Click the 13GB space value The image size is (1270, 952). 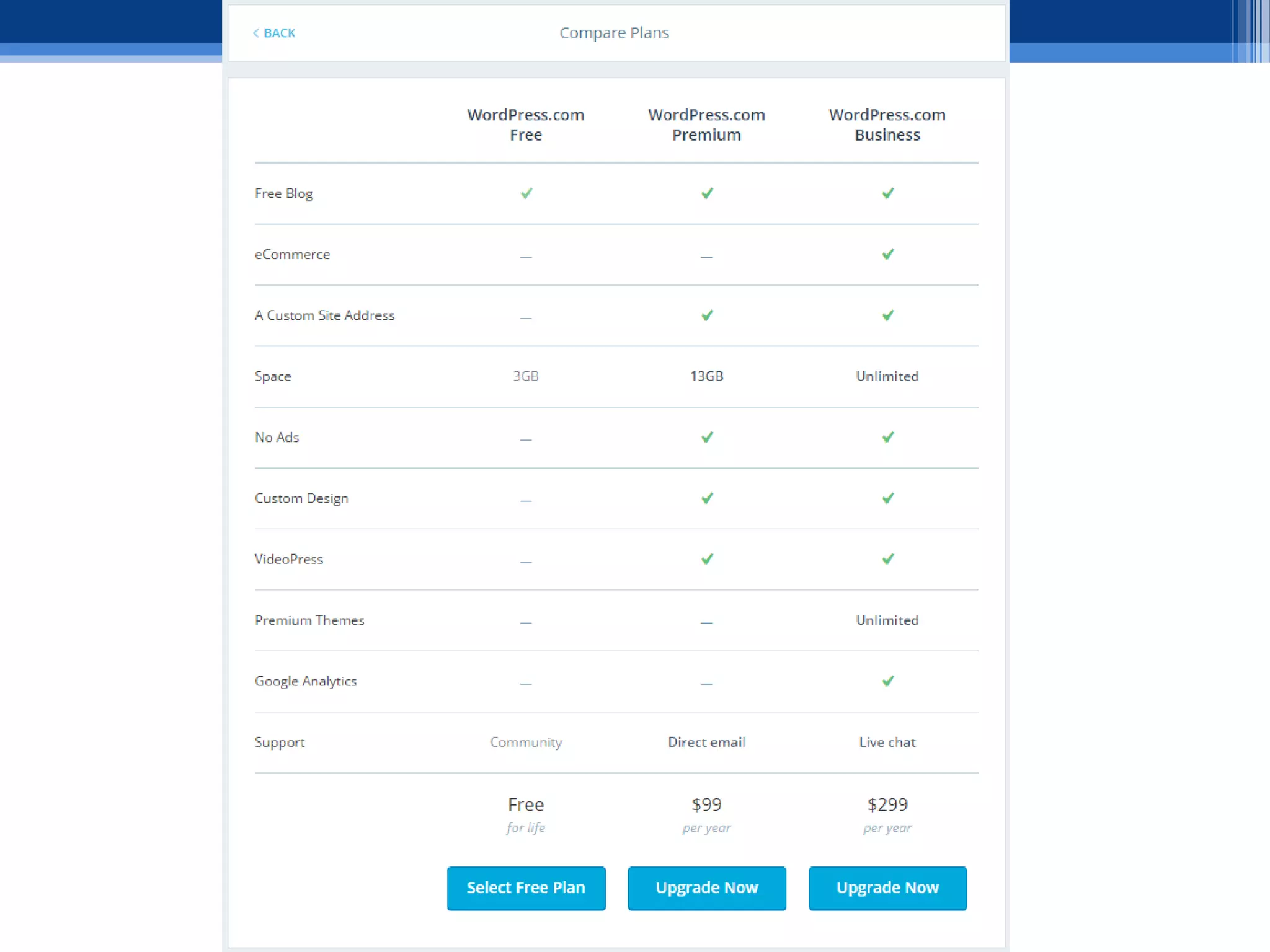pos(706,376)
